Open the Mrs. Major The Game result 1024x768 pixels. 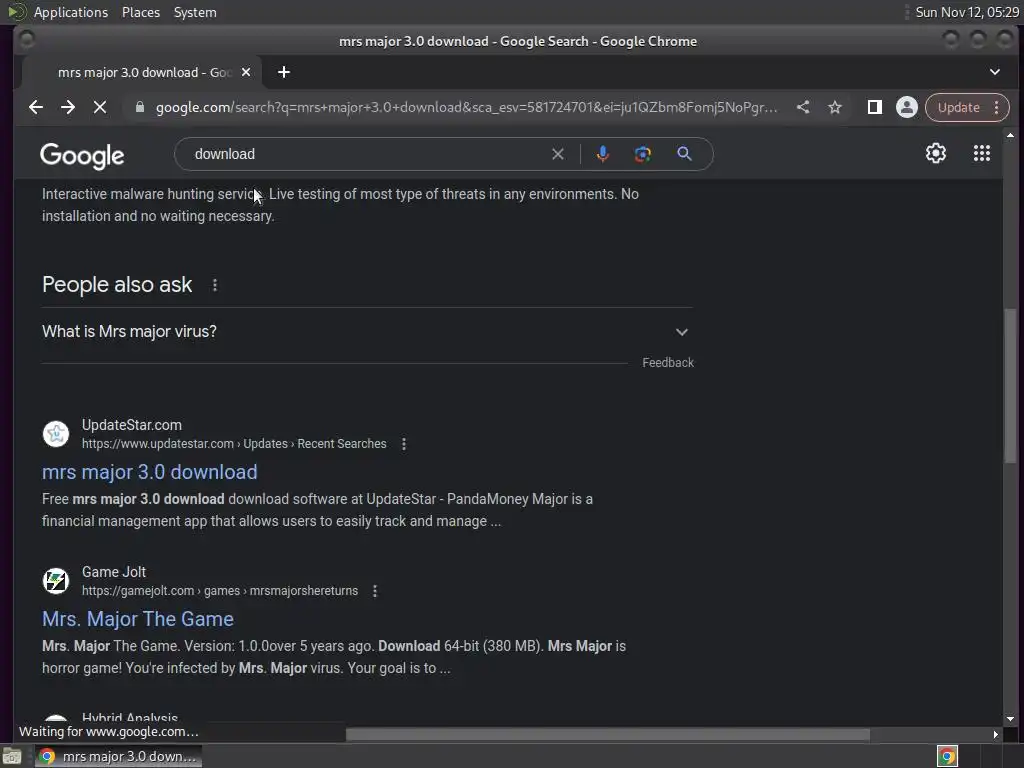pyautogui.click(x=138, y=618)
